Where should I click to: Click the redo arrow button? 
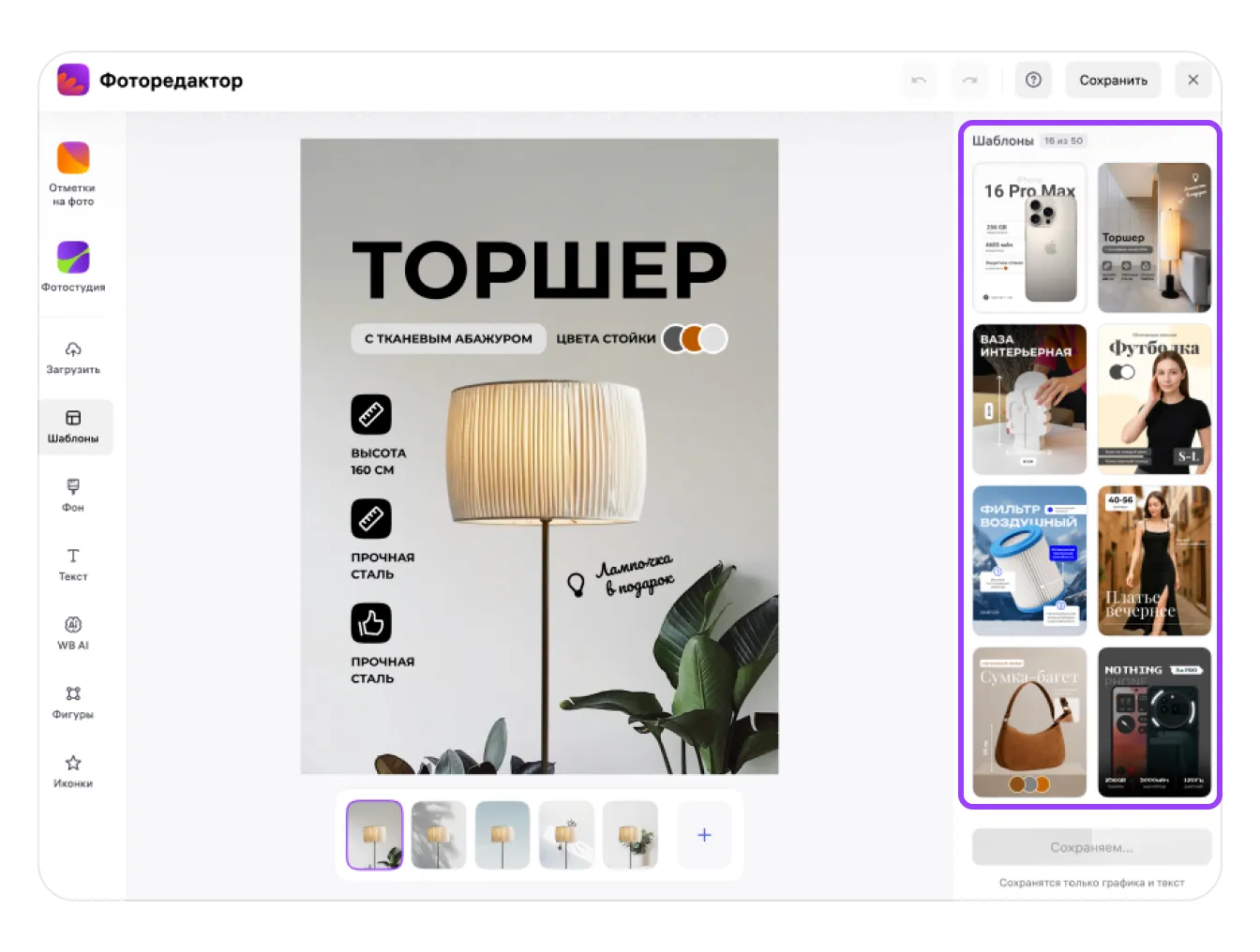pos(970,81)
